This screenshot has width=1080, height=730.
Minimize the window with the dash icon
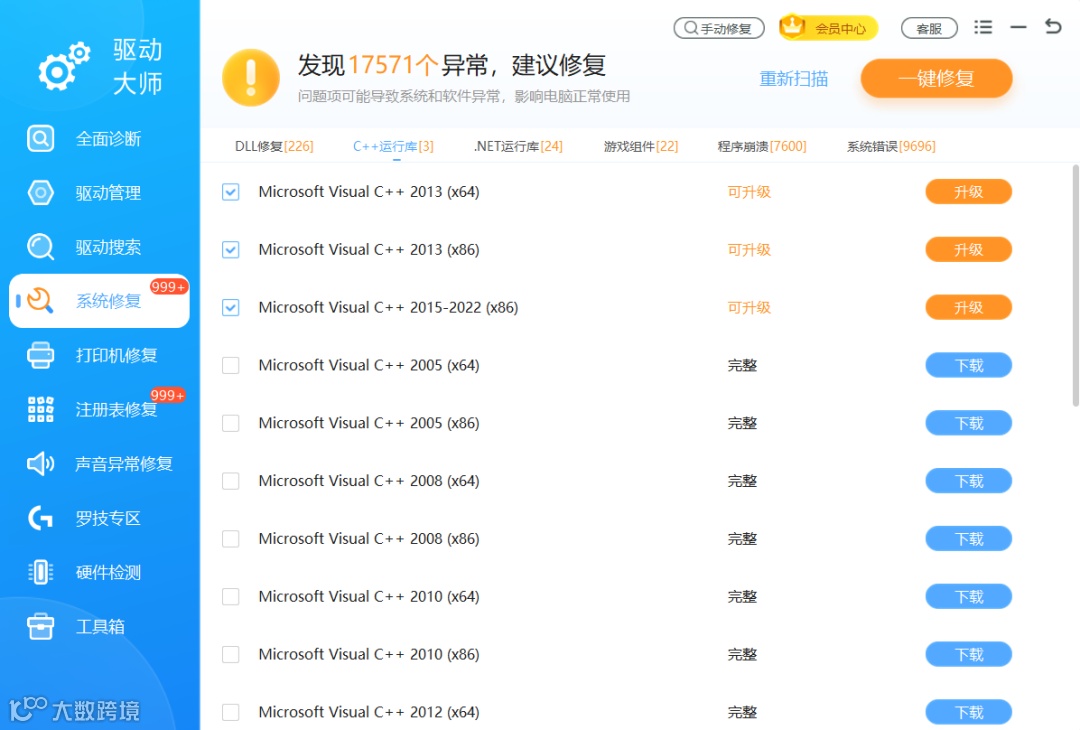1018,28
